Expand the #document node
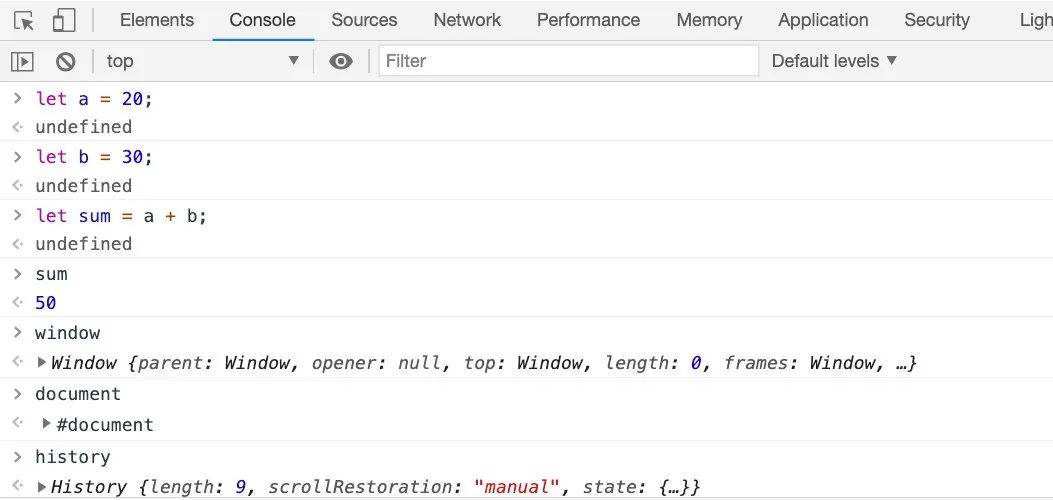 46,423
